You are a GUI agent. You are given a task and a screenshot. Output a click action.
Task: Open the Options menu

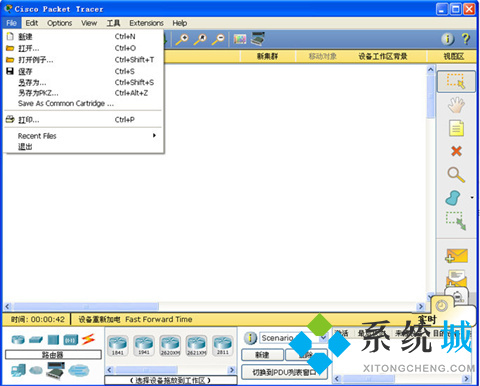[59, 23]
